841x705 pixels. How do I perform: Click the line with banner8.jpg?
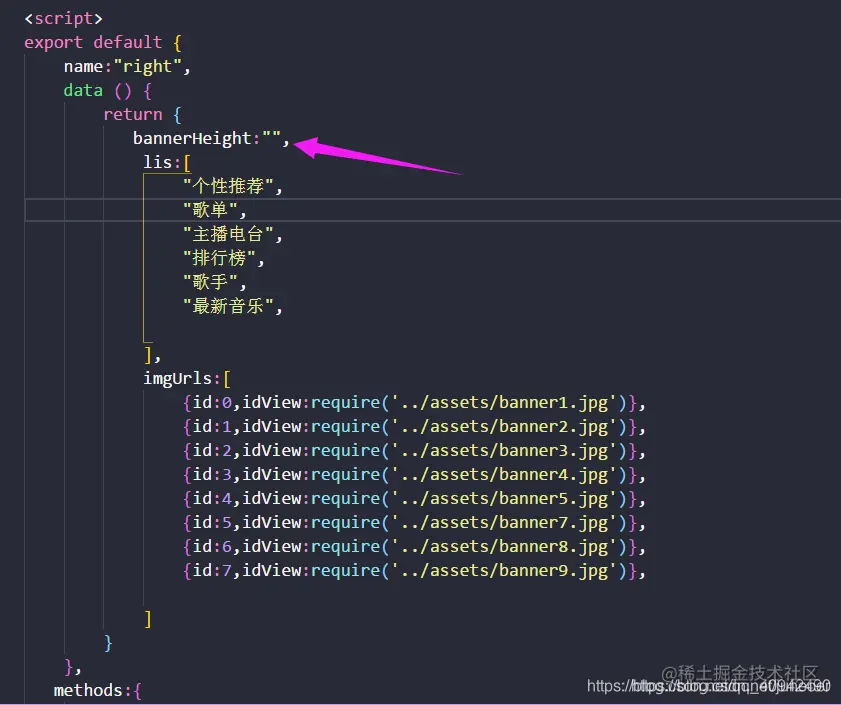(x=414, y=546)
